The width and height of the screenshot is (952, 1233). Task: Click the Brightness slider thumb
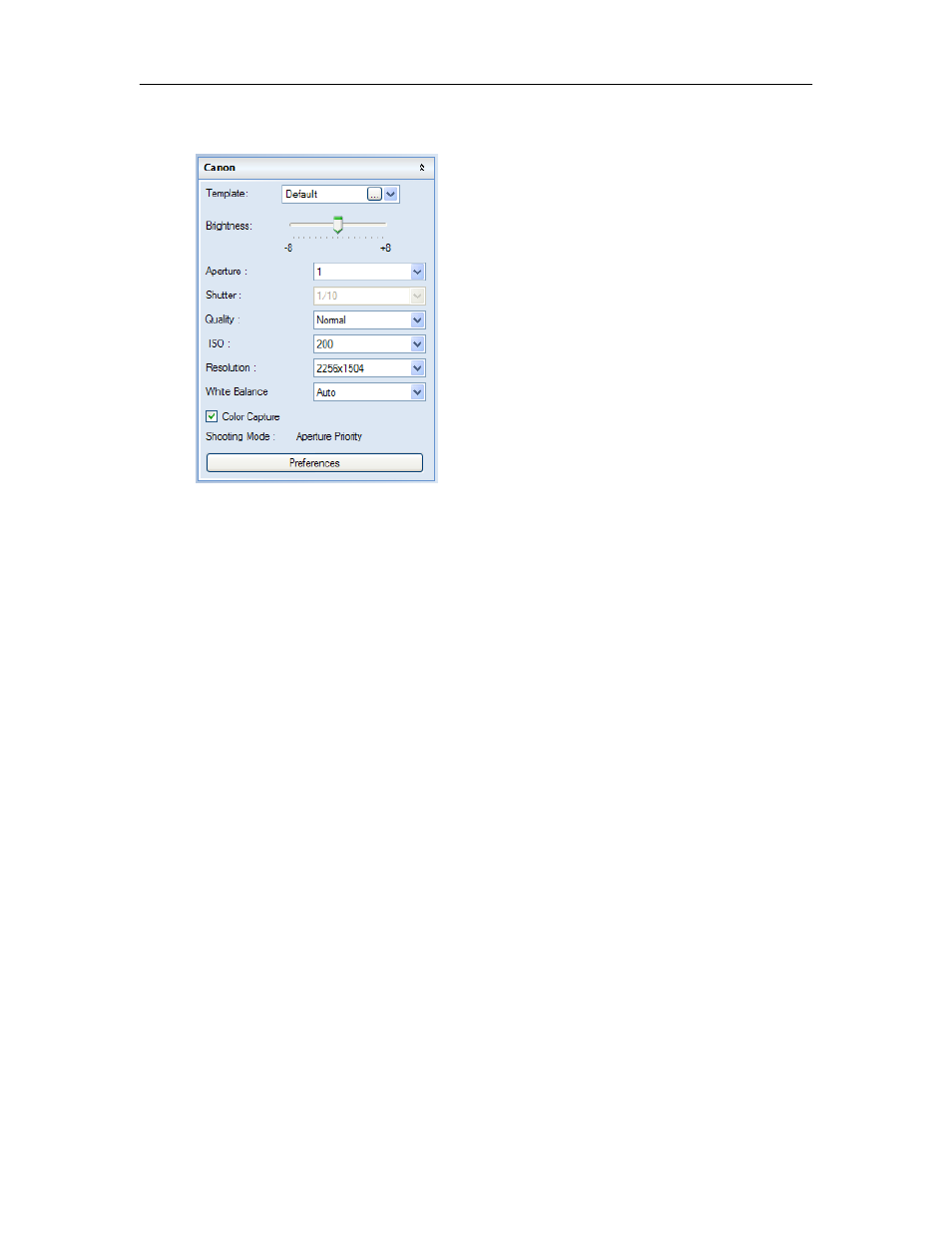[x=338, y=225]
